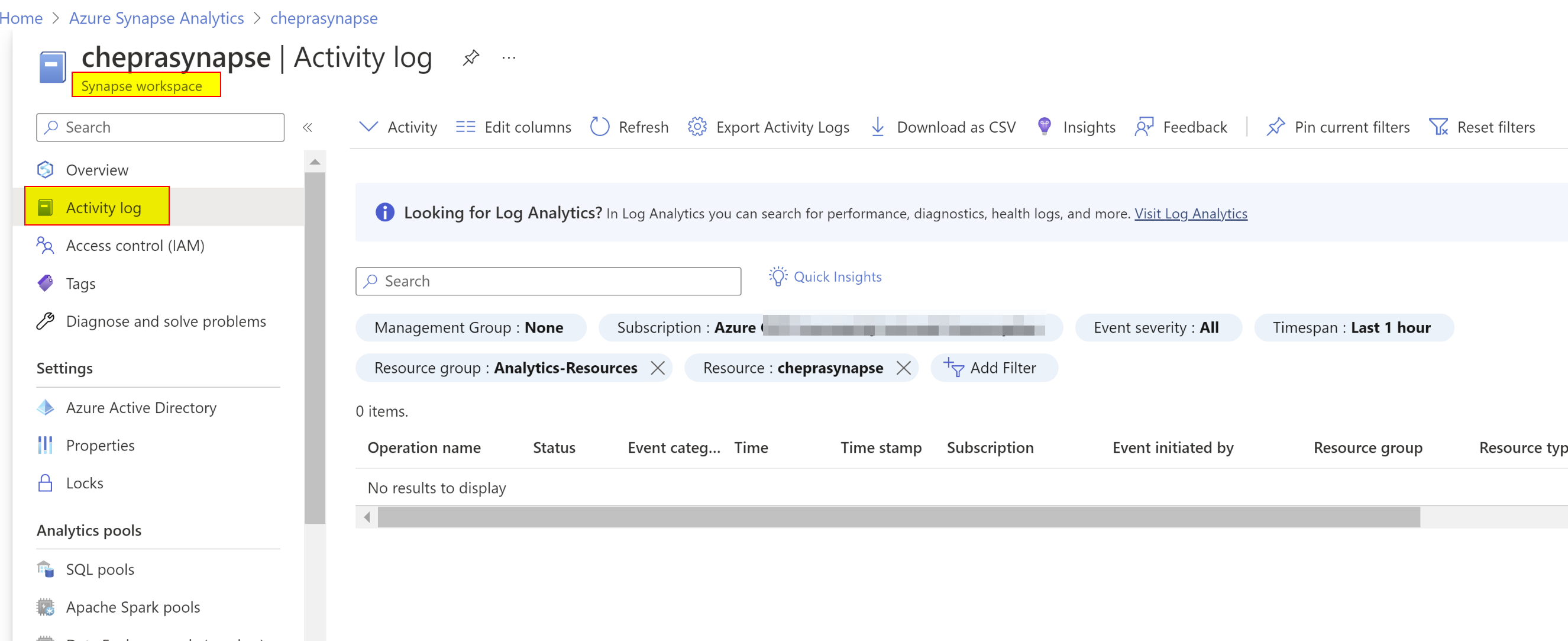
Task: Go to Azure Synapse Analytics breadcrumb
Action: coord(156,18)
